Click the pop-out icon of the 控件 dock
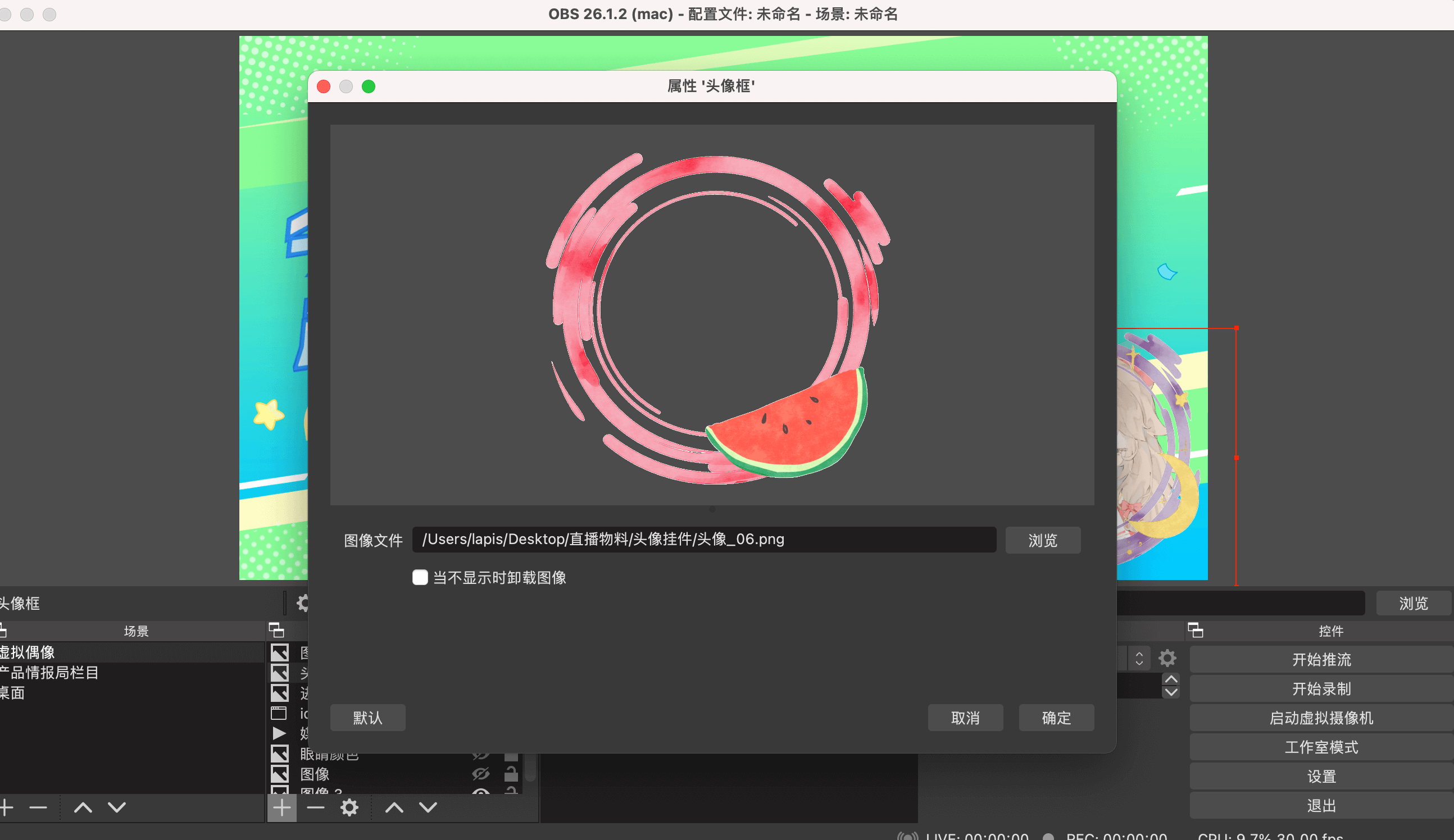The width and height of the screenshot is (1454, 840). (x=1196, y=631)
